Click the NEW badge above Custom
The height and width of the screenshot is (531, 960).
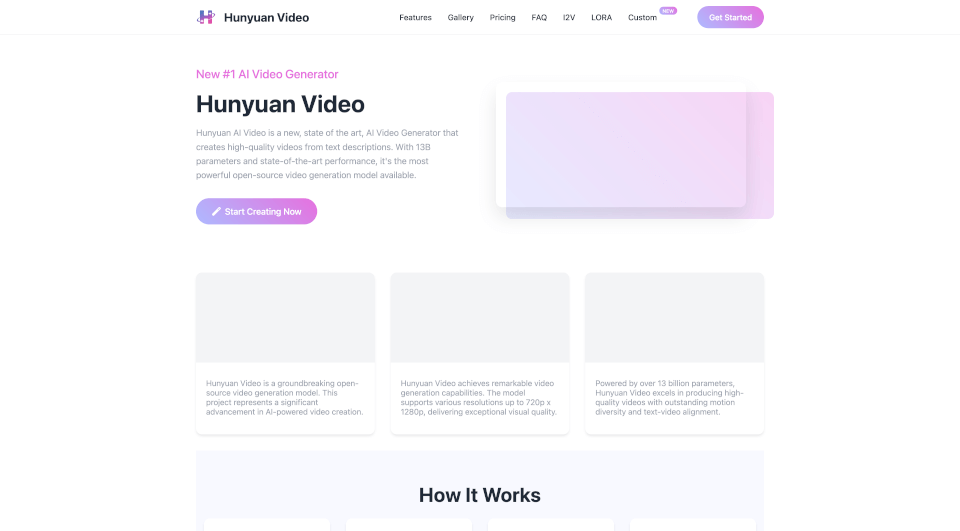(x=668, y=10)
